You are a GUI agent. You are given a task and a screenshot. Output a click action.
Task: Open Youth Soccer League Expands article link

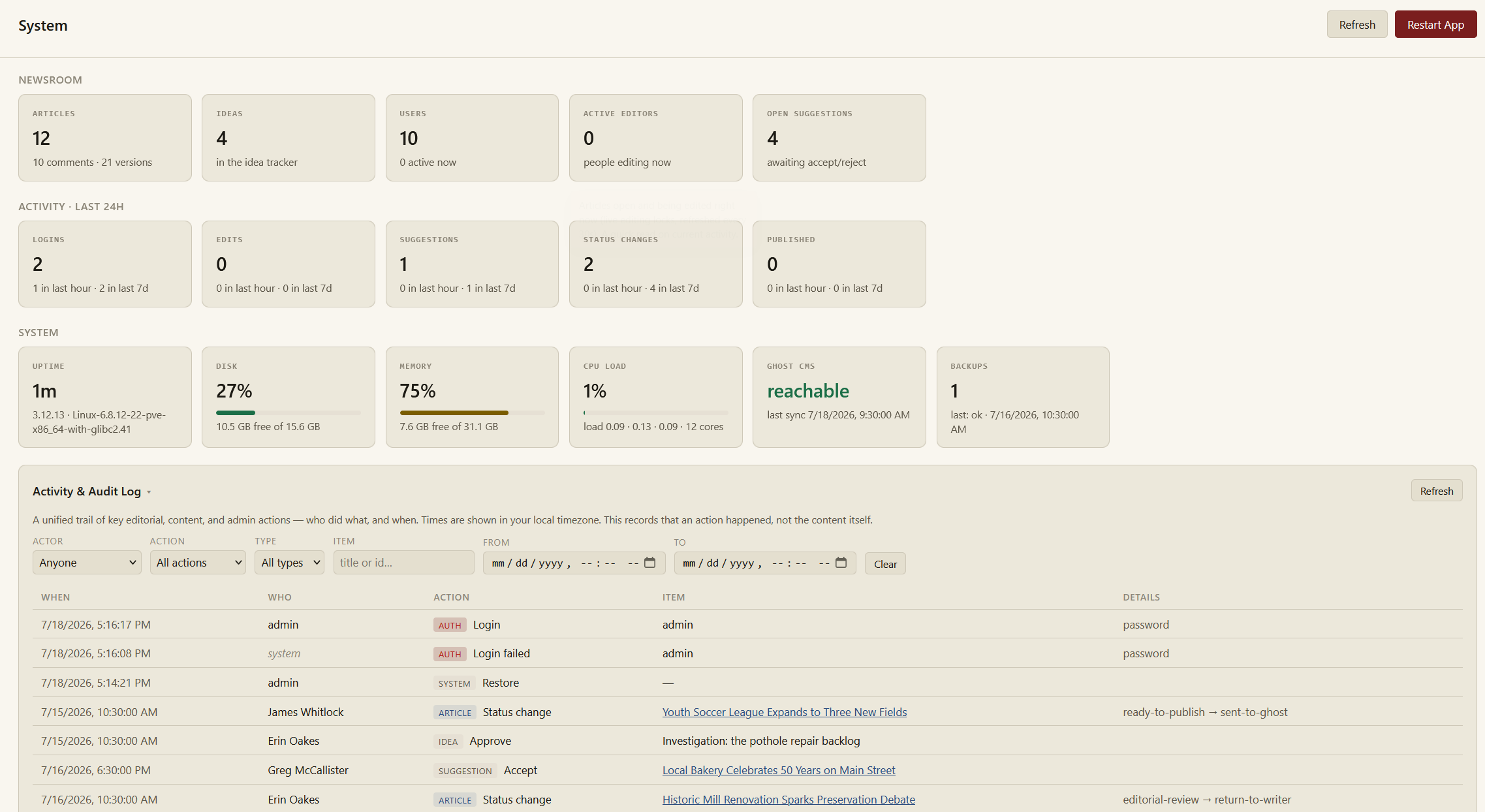[785, 712]
